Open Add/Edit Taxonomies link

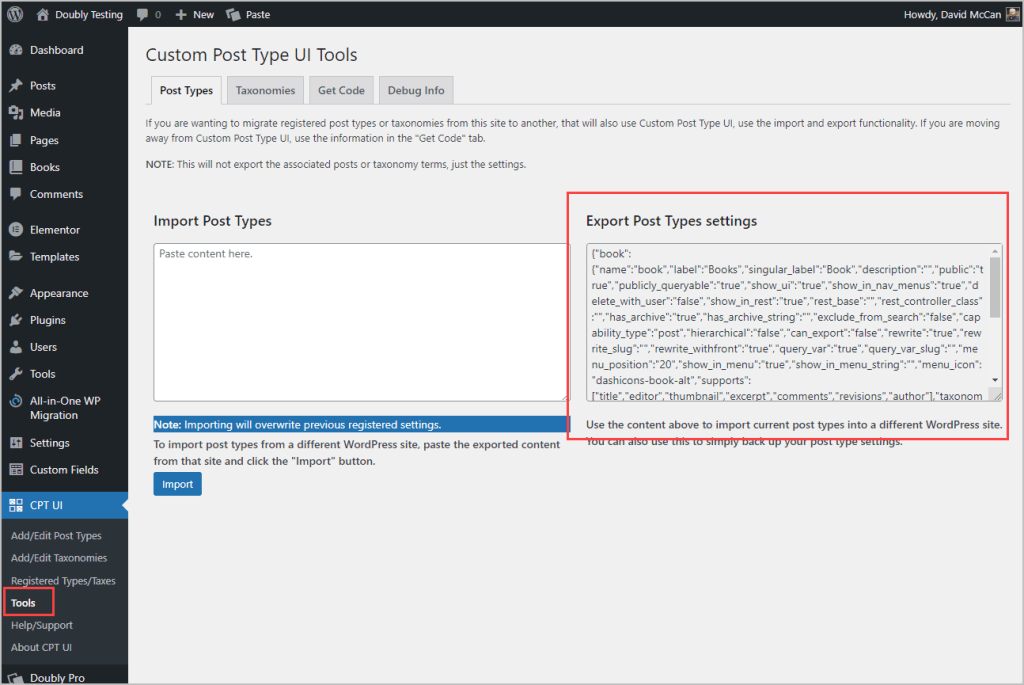[x=61, y=558]
